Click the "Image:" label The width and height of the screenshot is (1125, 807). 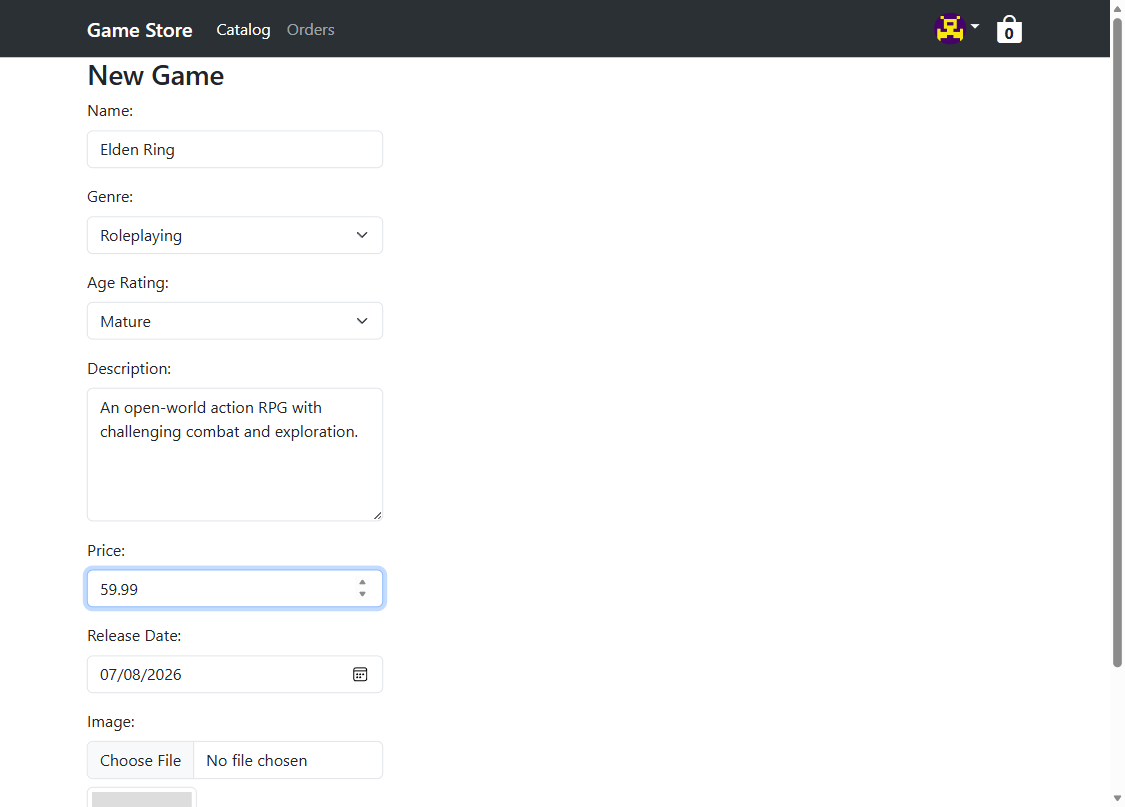pos(110,722)
